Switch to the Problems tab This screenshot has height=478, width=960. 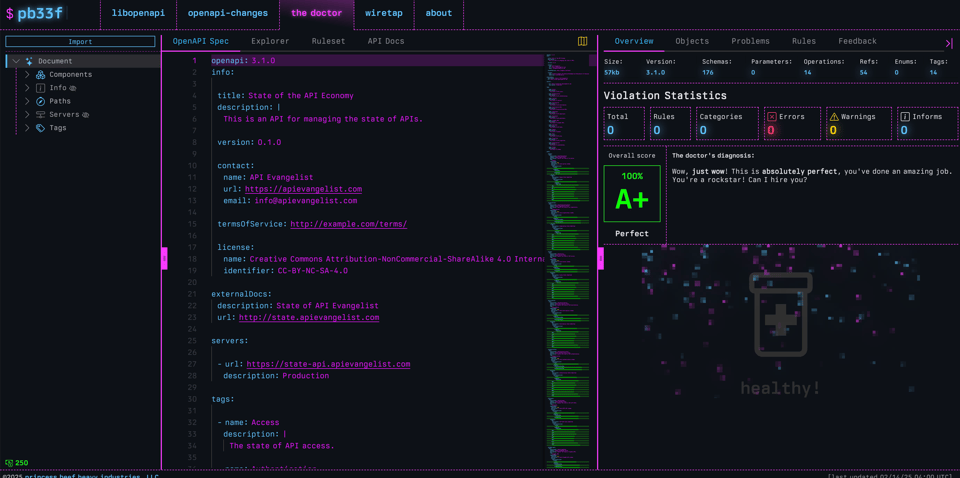coord(750,41)
